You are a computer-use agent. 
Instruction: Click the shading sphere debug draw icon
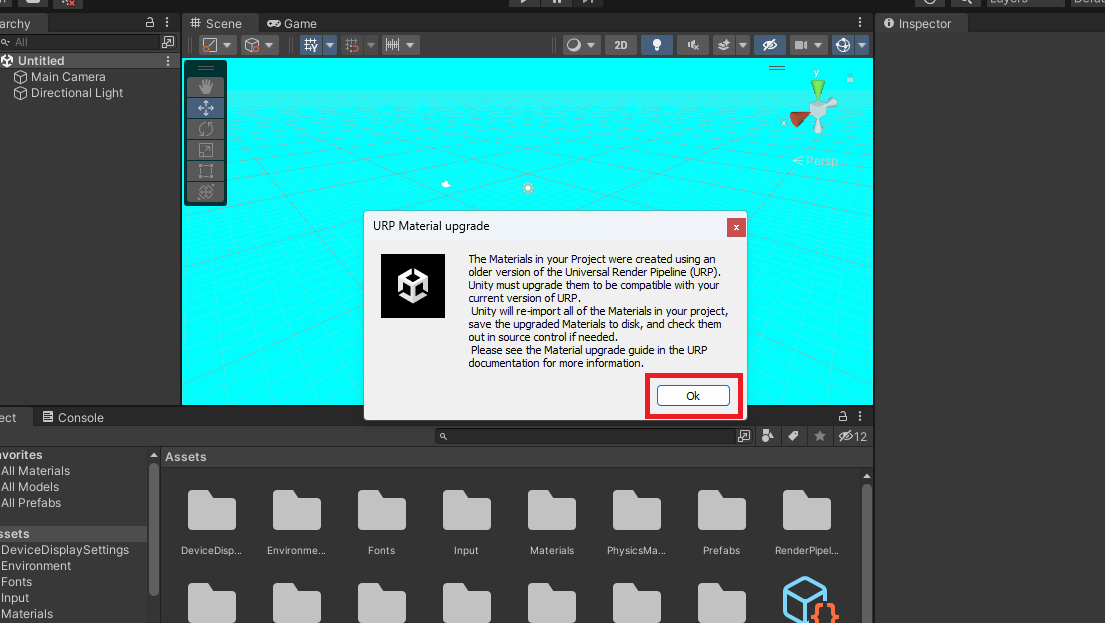(x=574, y=45)
